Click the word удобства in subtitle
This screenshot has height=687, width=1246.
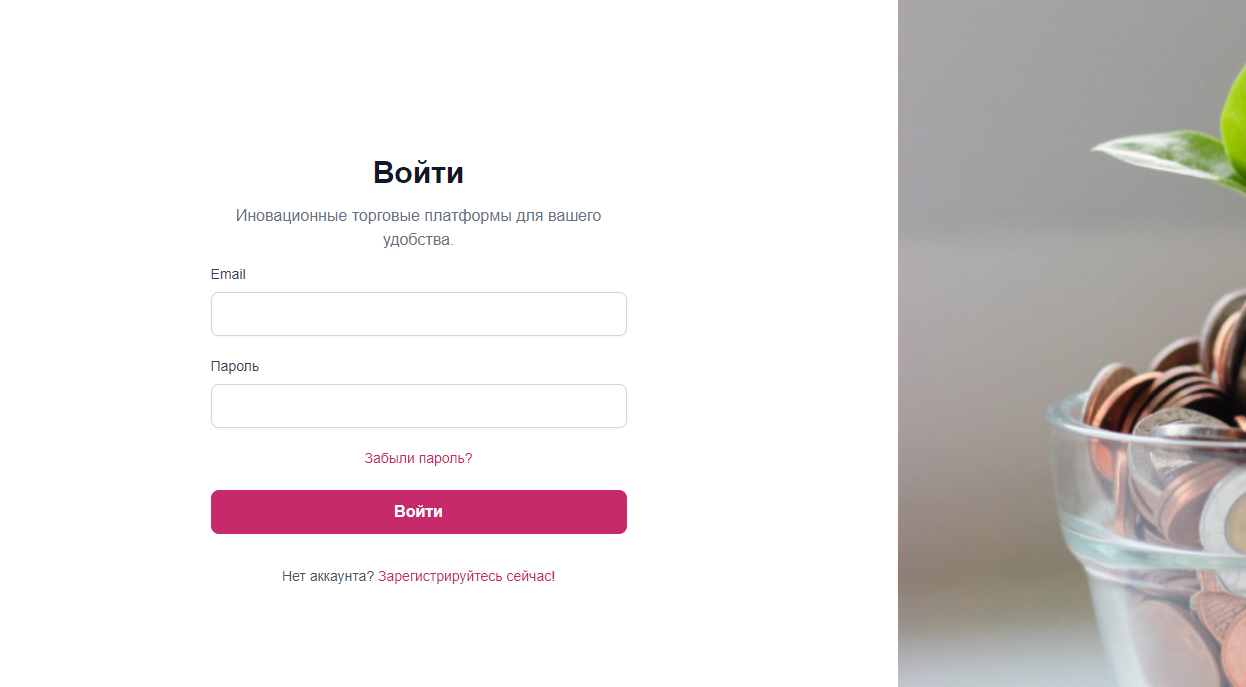click(x=416, y=240)
